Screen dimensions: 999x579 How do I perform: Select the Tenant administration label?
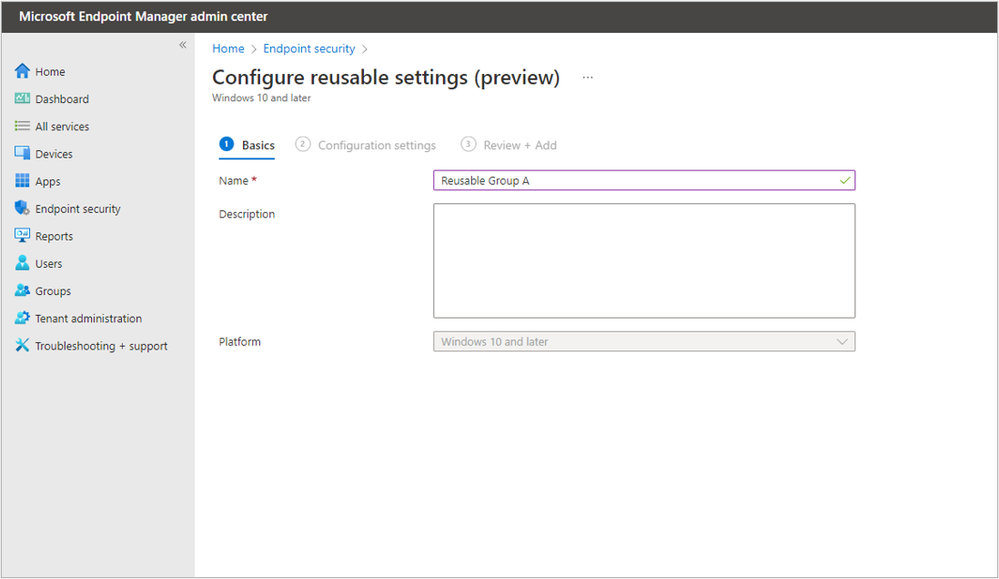pyautogui.click(x=89, y=318)
